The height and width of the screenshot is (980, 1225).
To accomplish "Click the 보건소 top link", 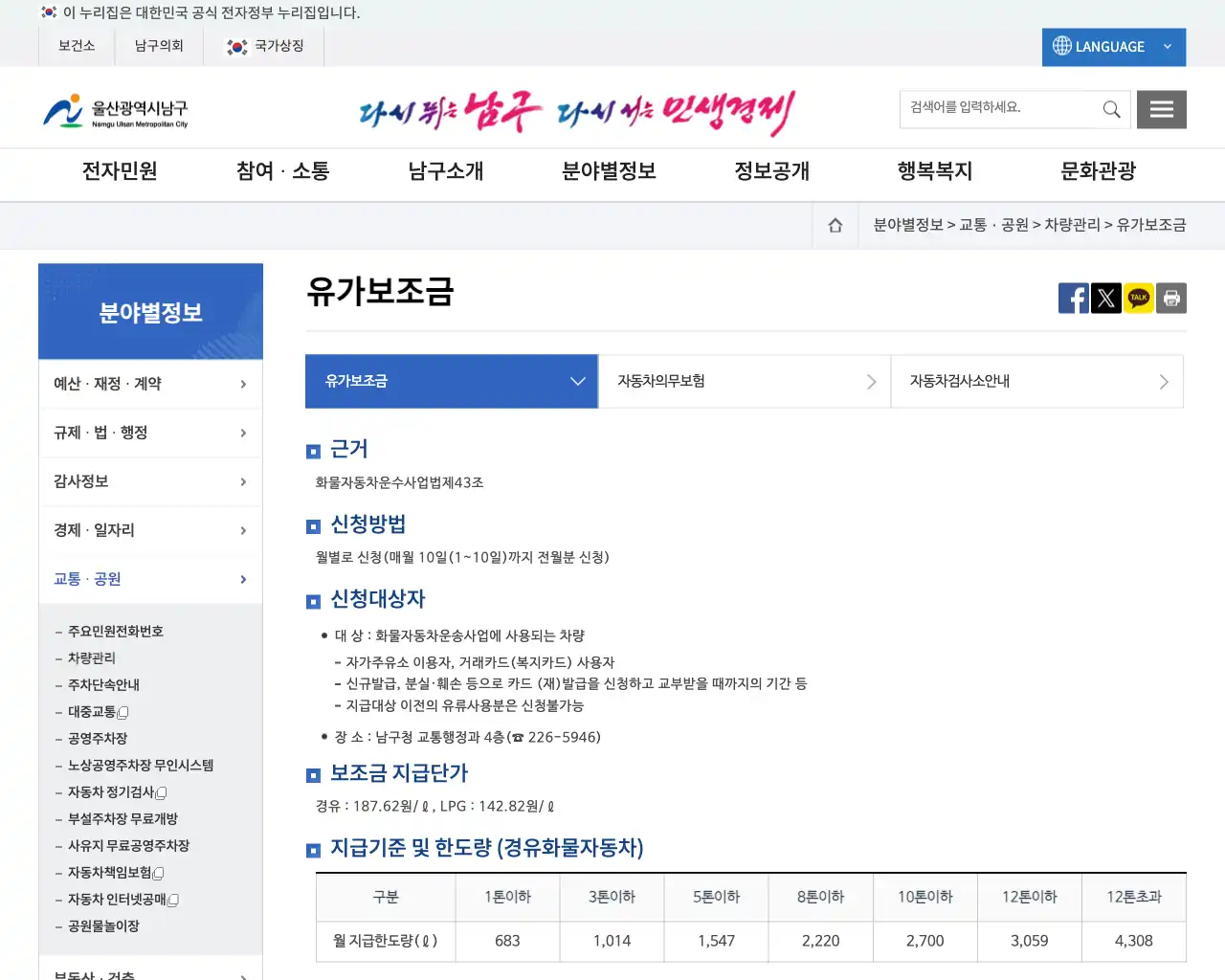I will [77, 46].
